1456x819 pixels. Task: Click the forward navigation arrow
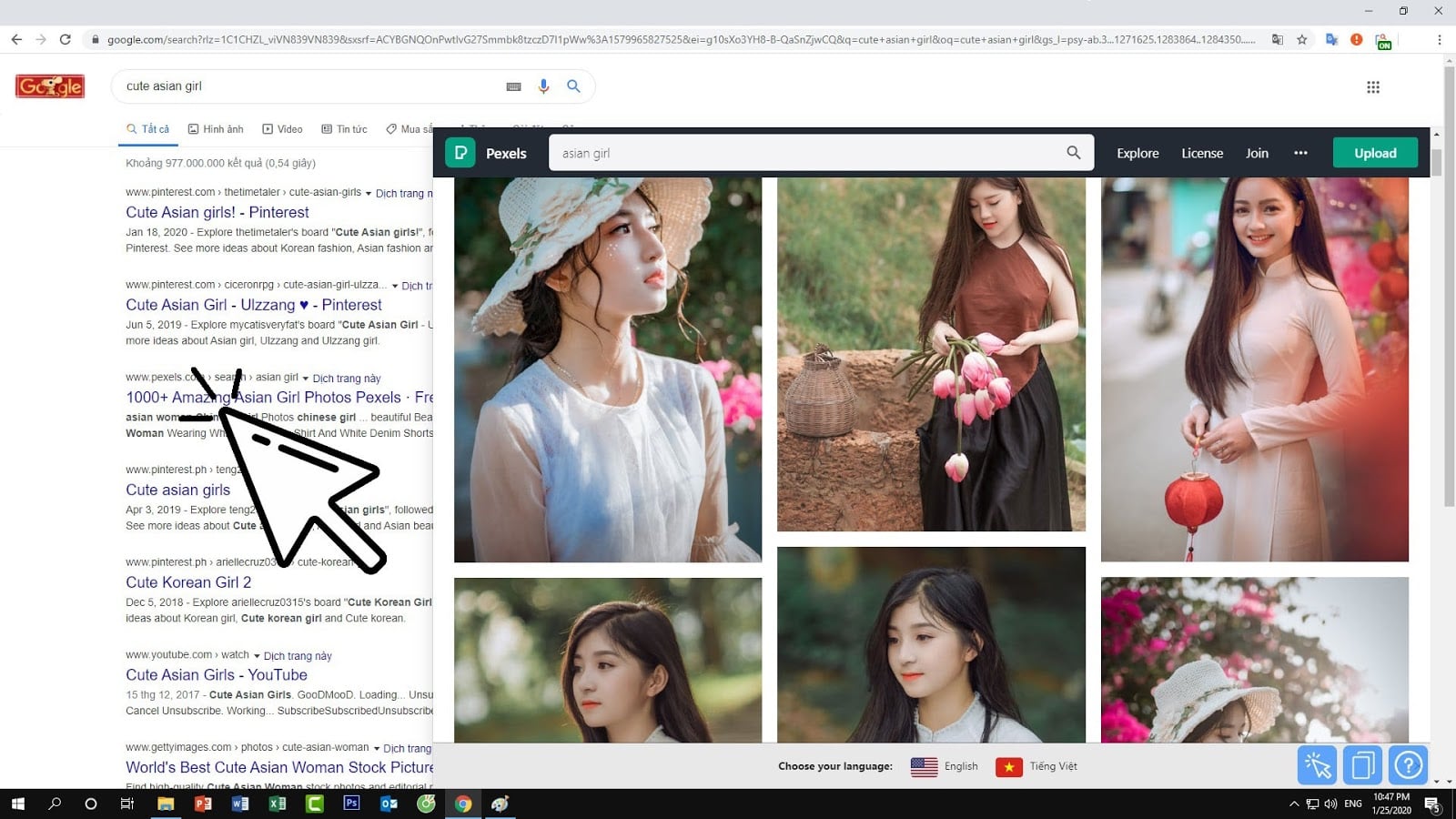[x=41, y=39]
